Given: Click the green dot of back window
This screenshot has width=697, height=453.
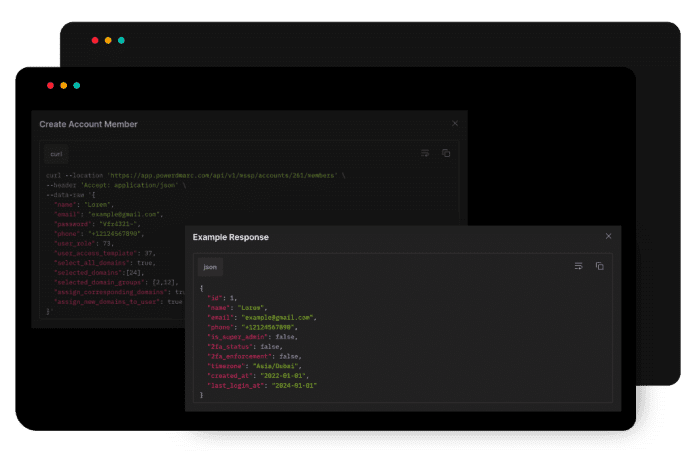Looking at the screenshot, I should point(121,40).
